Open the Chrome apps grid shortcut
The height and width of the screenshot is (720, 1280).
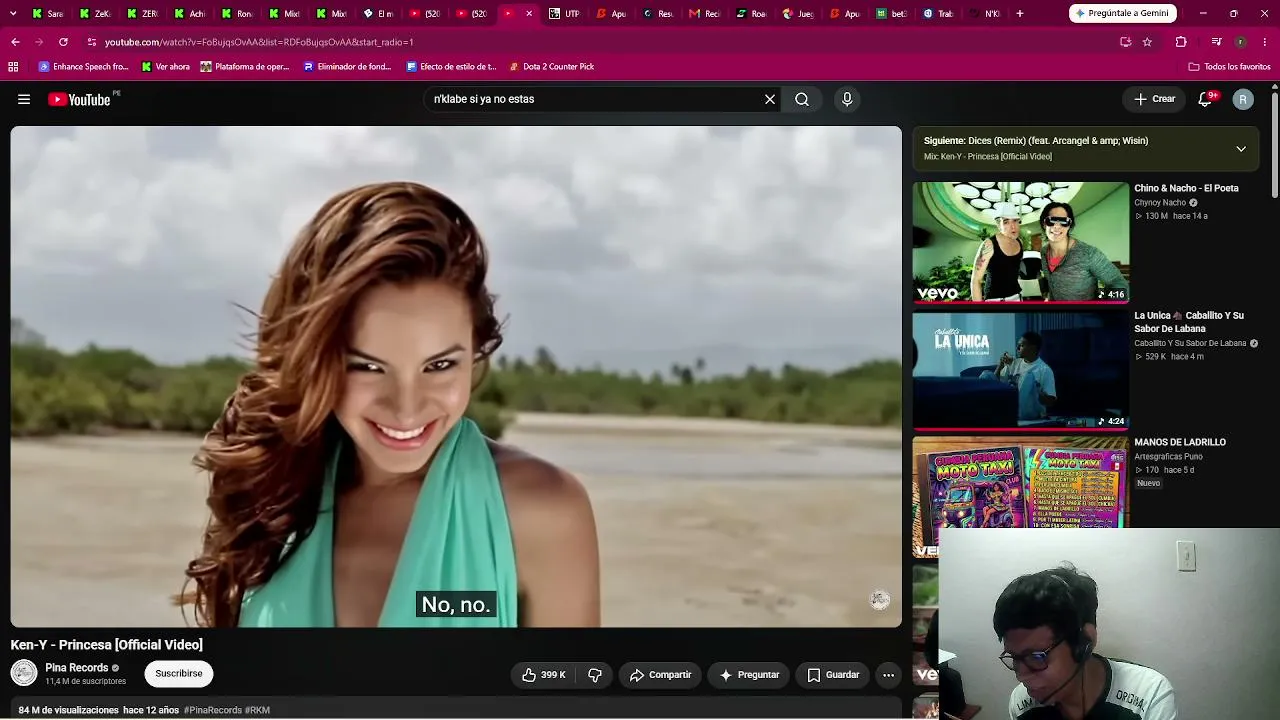point(13,67)
